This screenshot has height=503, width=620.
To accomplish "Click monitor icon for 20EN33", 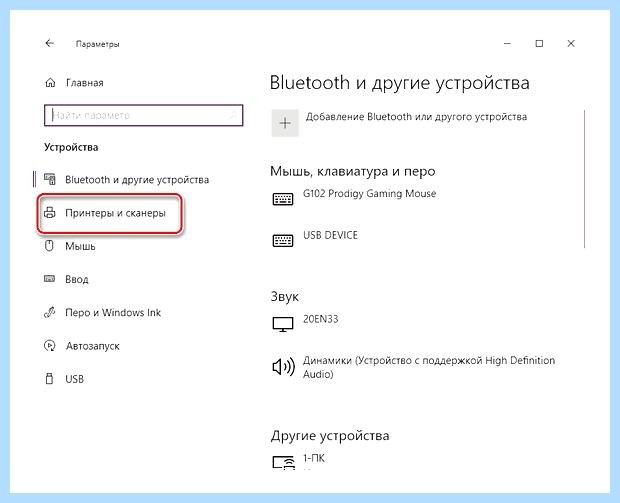I will pyautogui.click(x=283, y=324).
